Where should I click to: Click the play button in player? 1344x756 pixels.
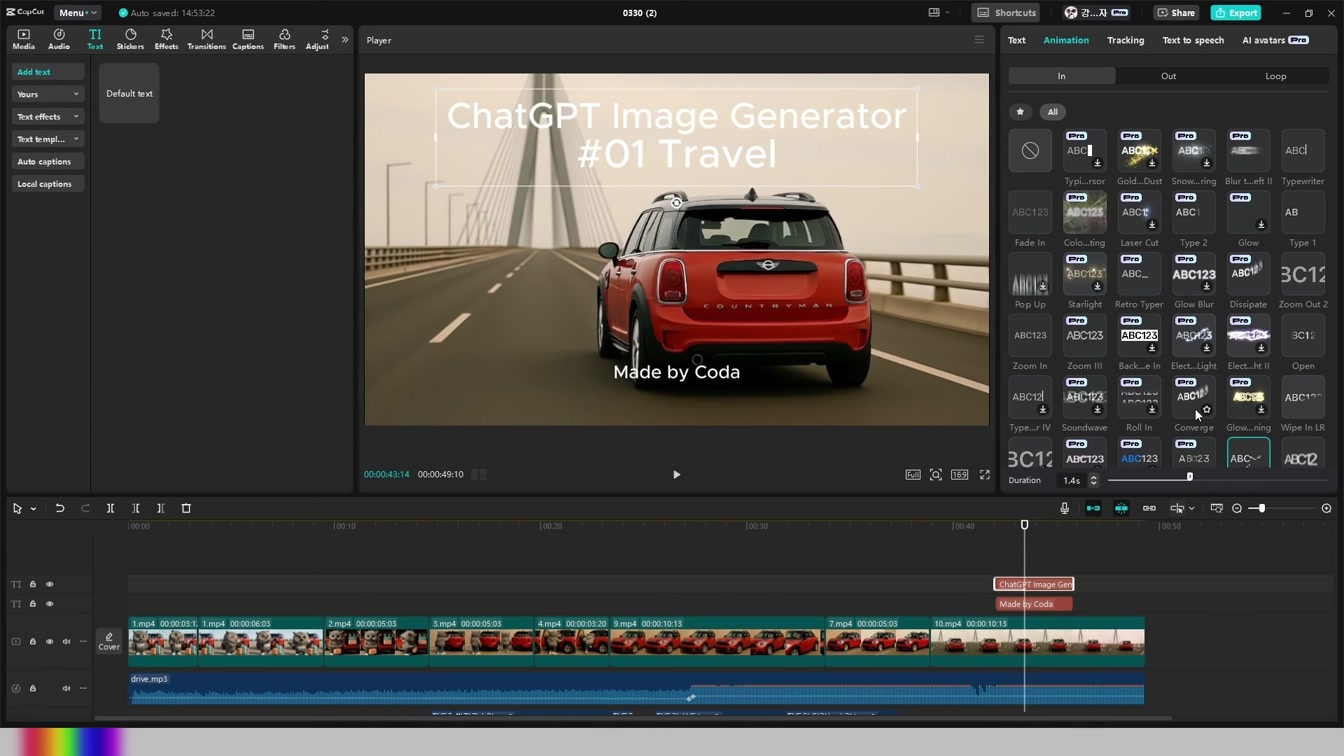[676, 475]
